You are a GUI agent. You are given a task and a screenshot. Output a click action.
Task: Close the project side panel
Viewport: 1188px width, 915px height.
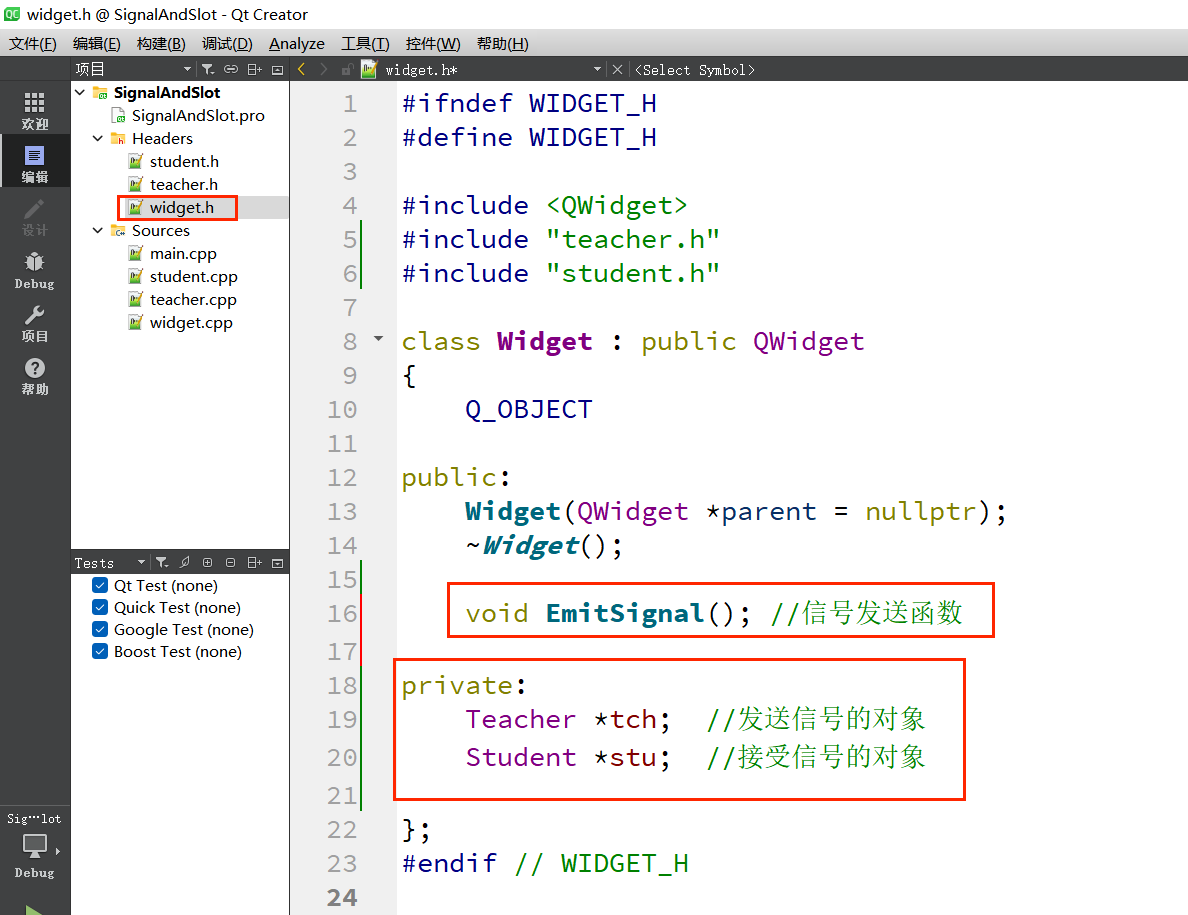[x=277, y=70]
